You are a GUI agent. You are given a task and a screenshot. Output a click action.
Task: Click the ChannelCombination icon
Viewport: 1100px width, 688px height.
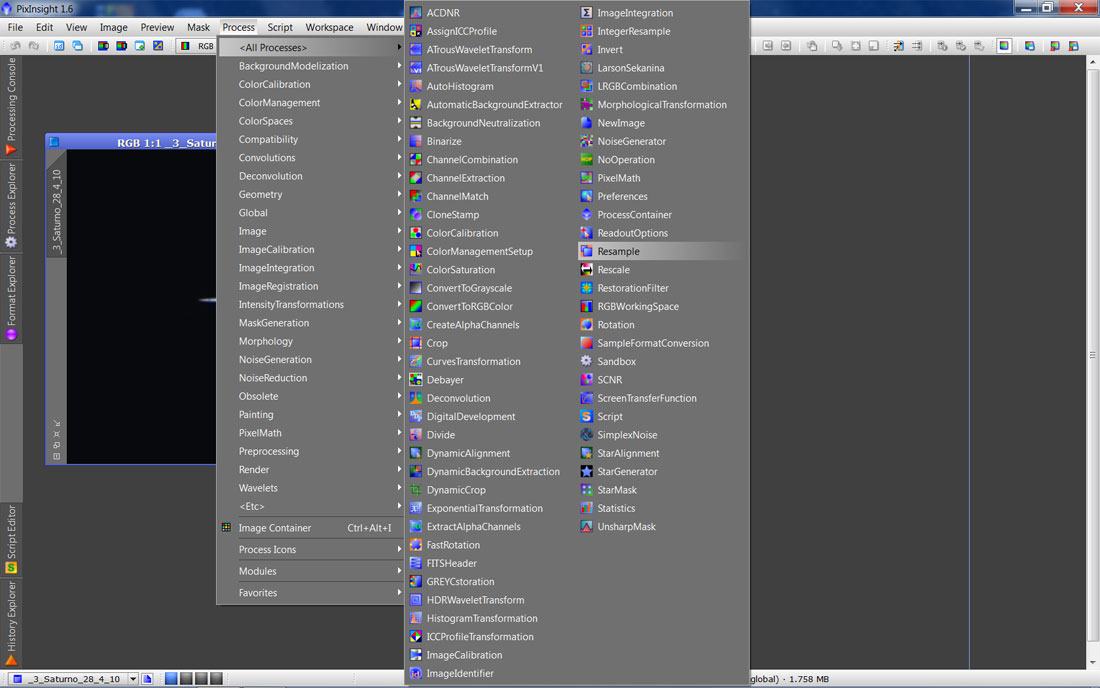coord(415,160)
